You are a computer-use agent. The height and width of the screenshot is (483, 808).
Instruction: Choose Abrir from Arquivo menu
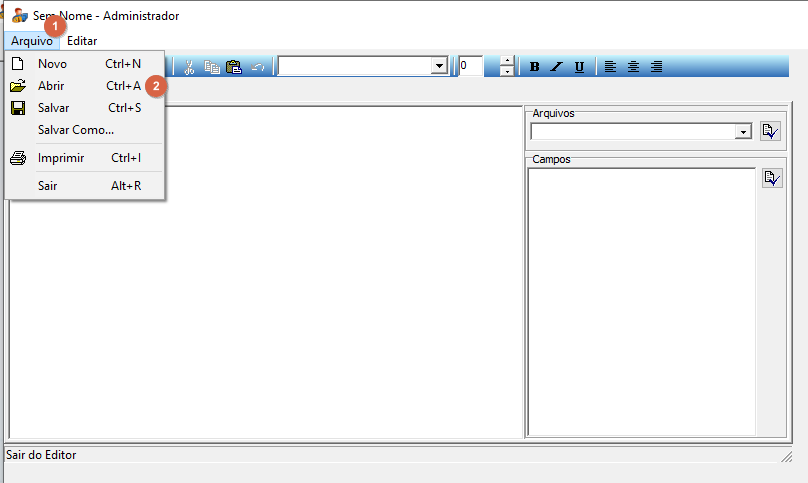tap(85, 86)
